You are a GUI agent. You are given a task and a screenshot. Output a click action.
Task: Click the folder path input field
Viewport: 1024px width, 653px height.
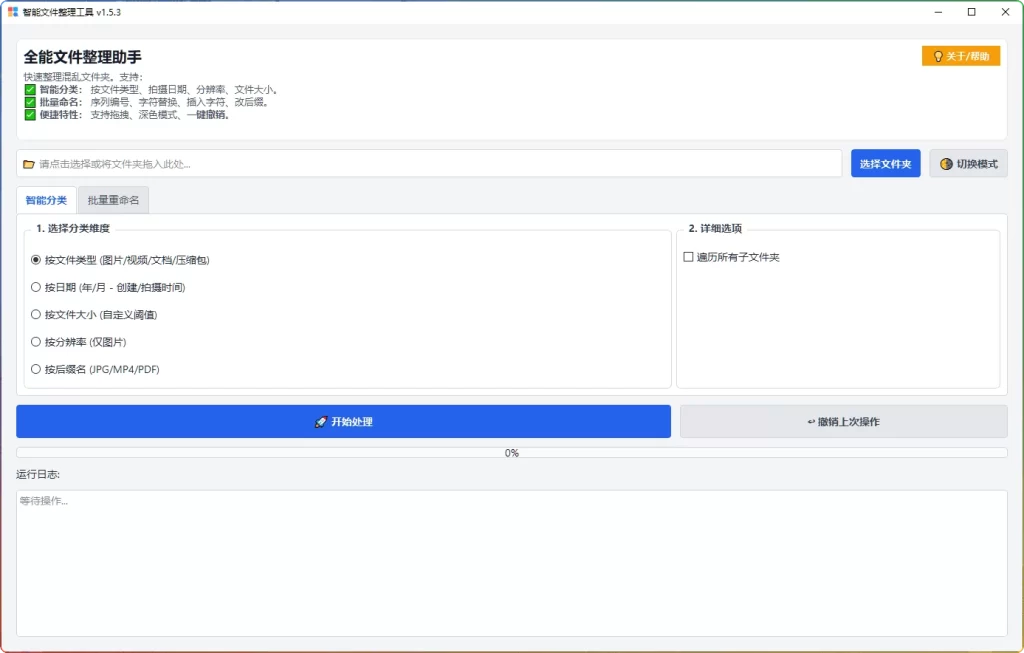click(430, 163)
